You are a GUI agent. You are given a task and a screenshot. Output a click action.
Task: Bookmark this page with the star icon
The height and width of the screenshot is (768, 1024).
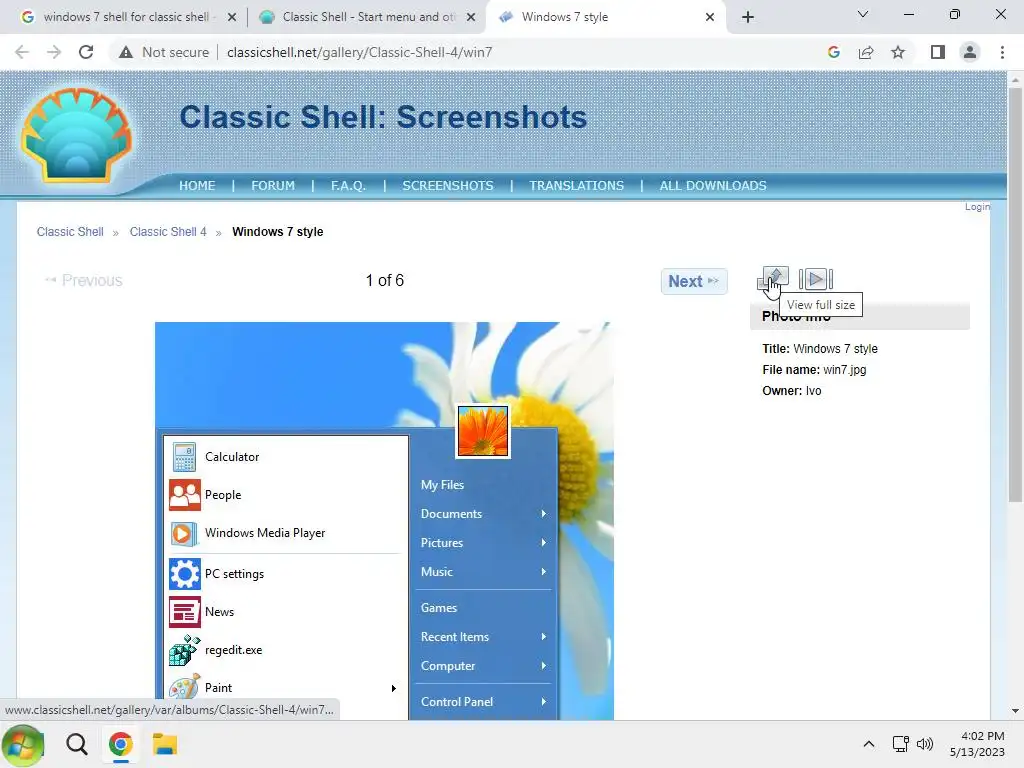coord(898,52)
